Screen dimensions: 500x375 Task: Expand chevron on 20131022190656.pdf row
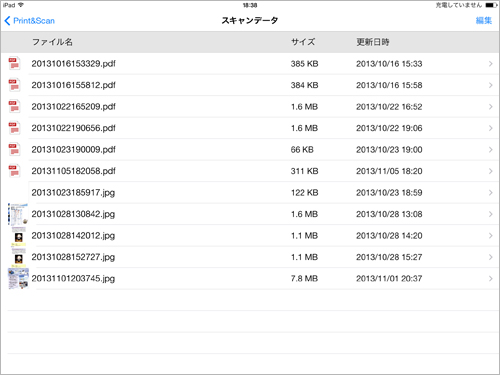pos(491,128)
